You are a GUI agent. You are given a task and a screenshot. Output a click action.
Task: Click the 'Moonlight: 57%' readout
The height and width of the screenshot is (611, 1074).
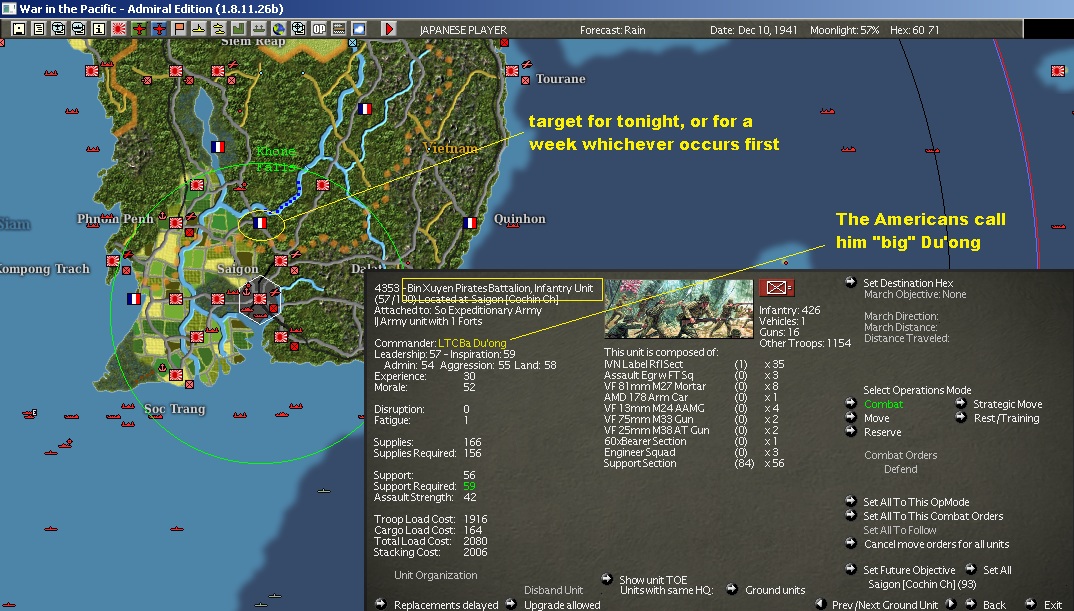(844, 30)
